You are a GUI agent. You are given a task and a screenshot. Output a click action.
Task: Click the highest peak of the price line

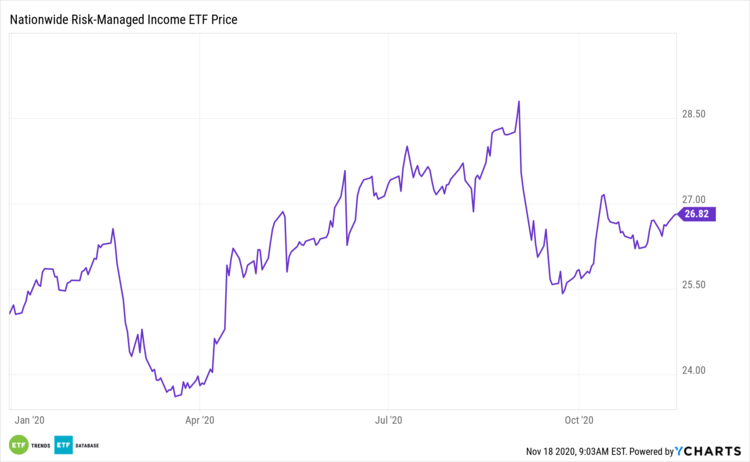(x=519, y=101)
